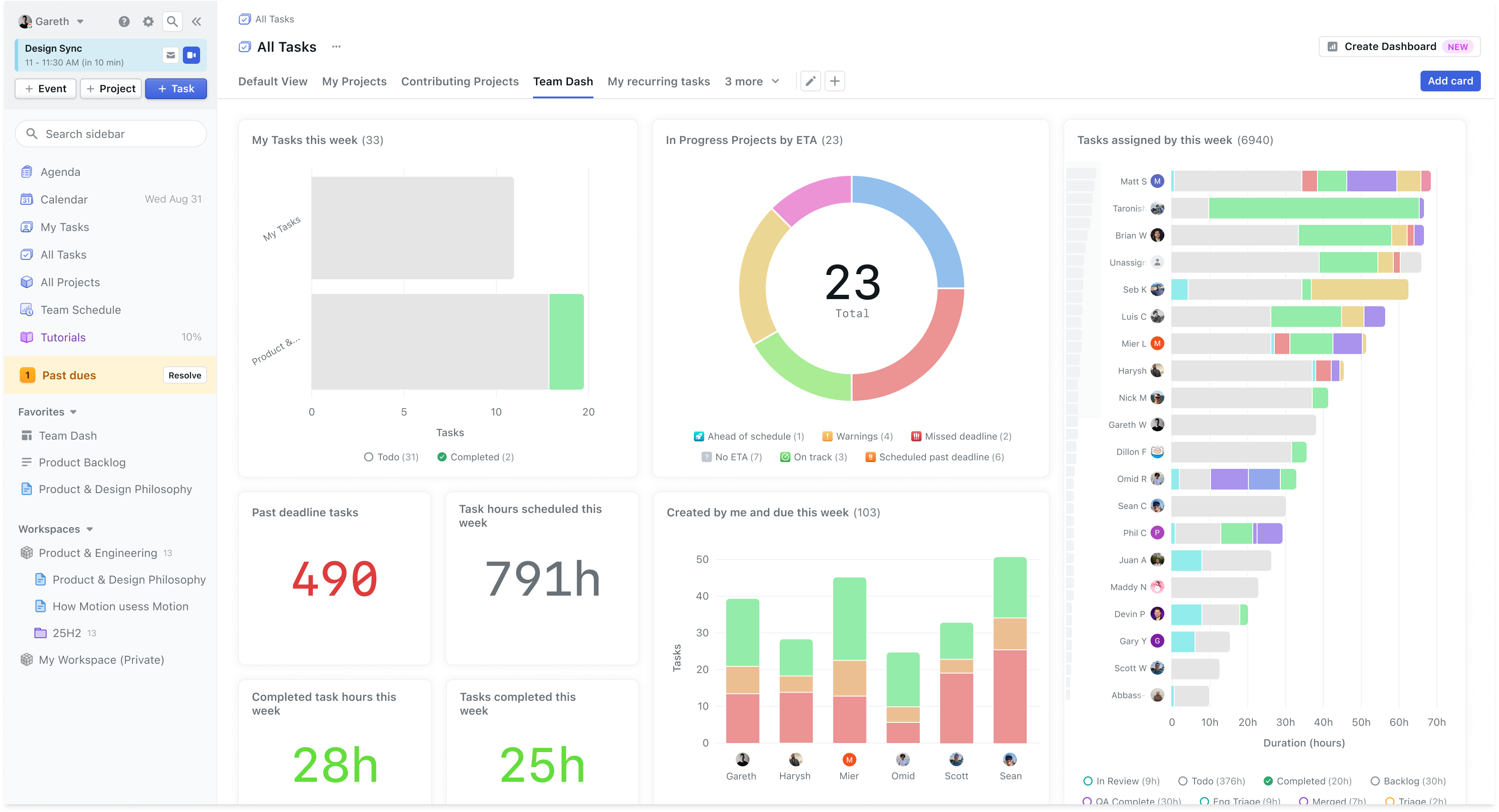Join Design Sync video call icon

point(191,55)
